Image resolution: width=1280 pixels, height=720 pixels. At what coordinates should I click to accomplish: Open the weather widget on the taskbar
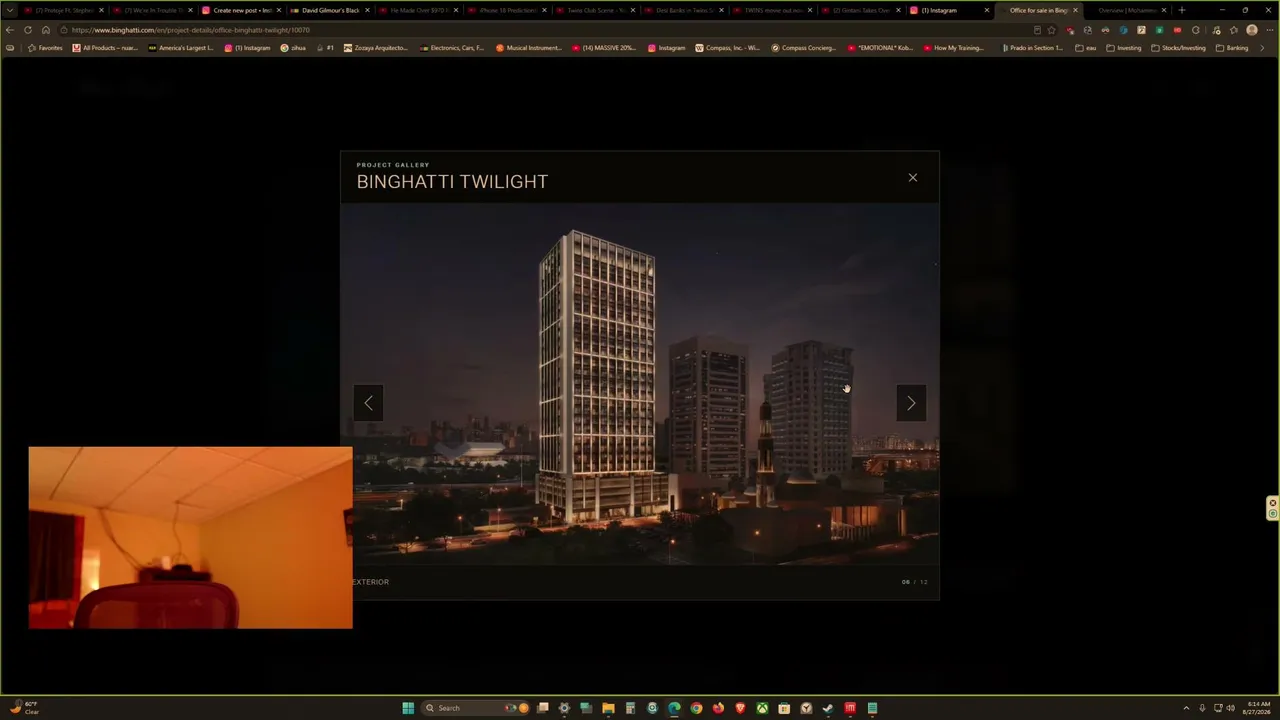22,708
